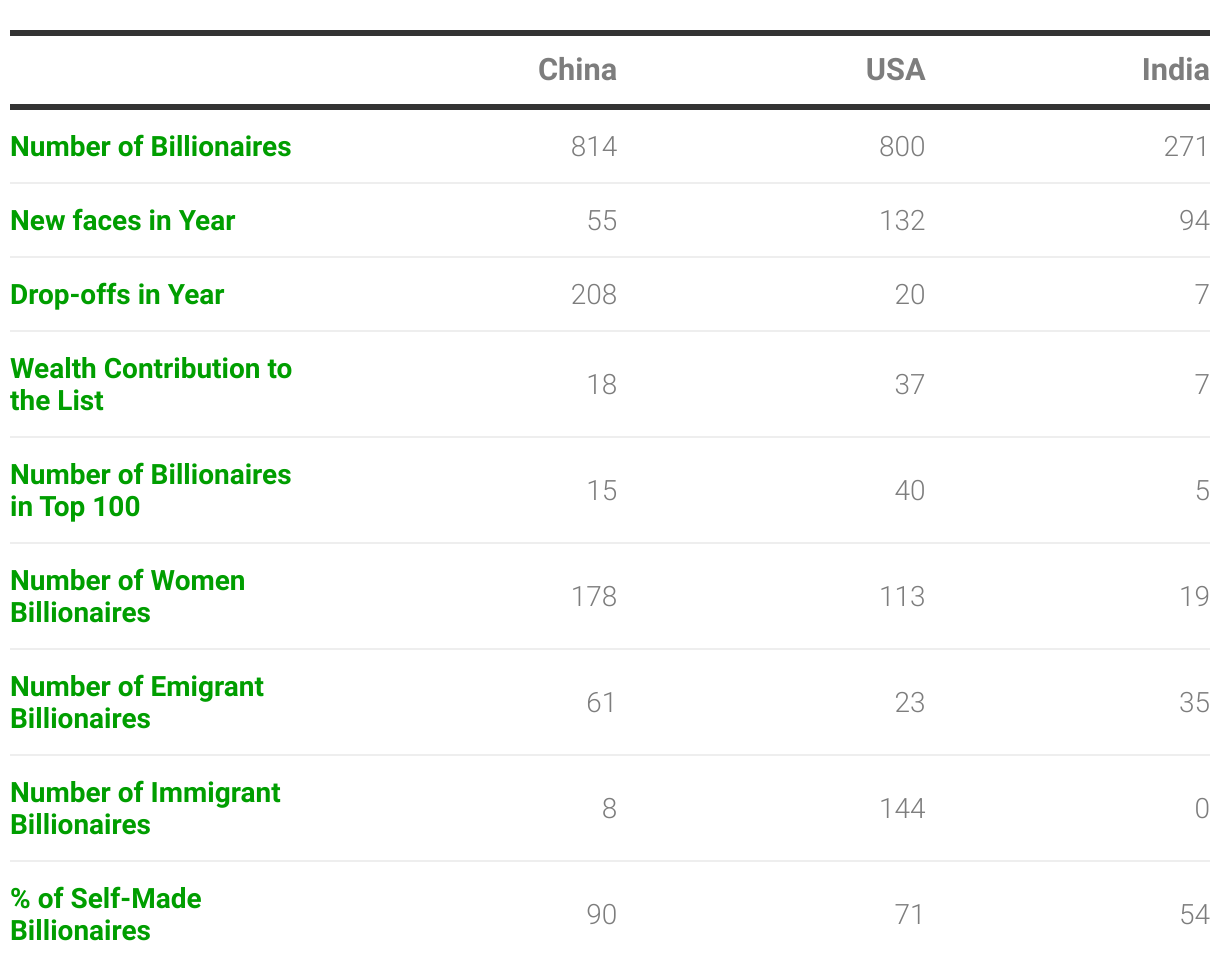Click China's drop-offs value 208

tap(594, 294)
